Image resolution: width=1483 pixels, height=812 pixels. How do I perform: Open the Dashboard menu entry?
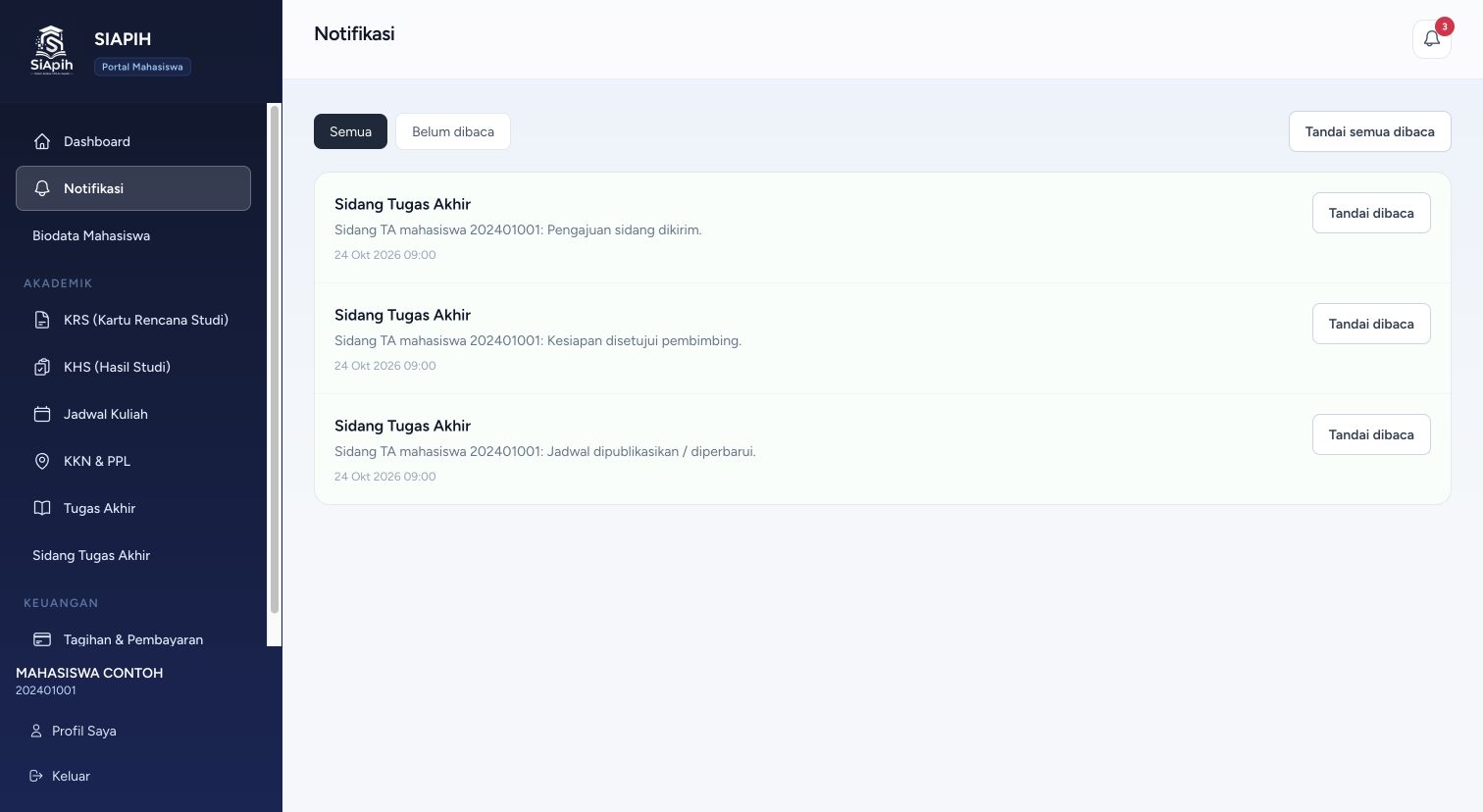point(133,141)
